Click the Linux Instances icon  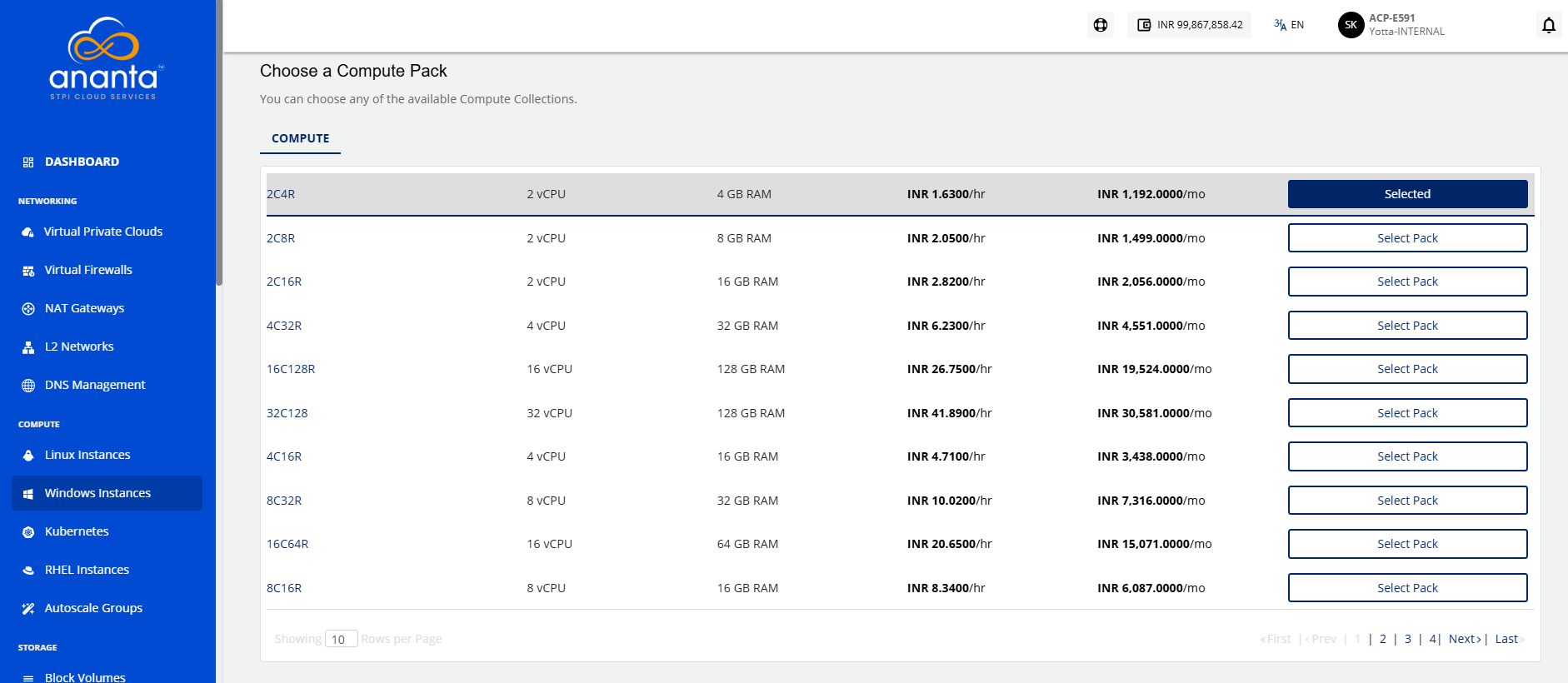(x=28, y=456)
